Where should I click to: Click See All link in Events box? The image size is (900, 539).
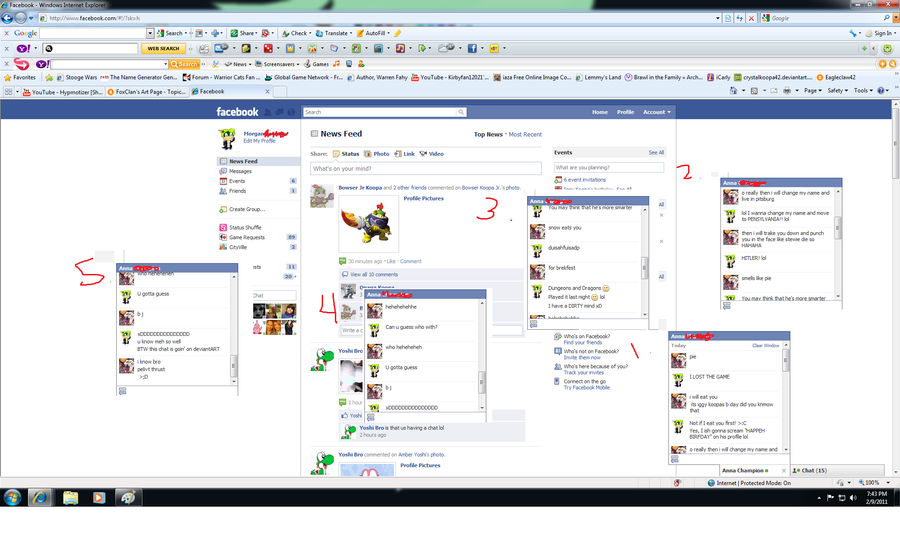656,153
